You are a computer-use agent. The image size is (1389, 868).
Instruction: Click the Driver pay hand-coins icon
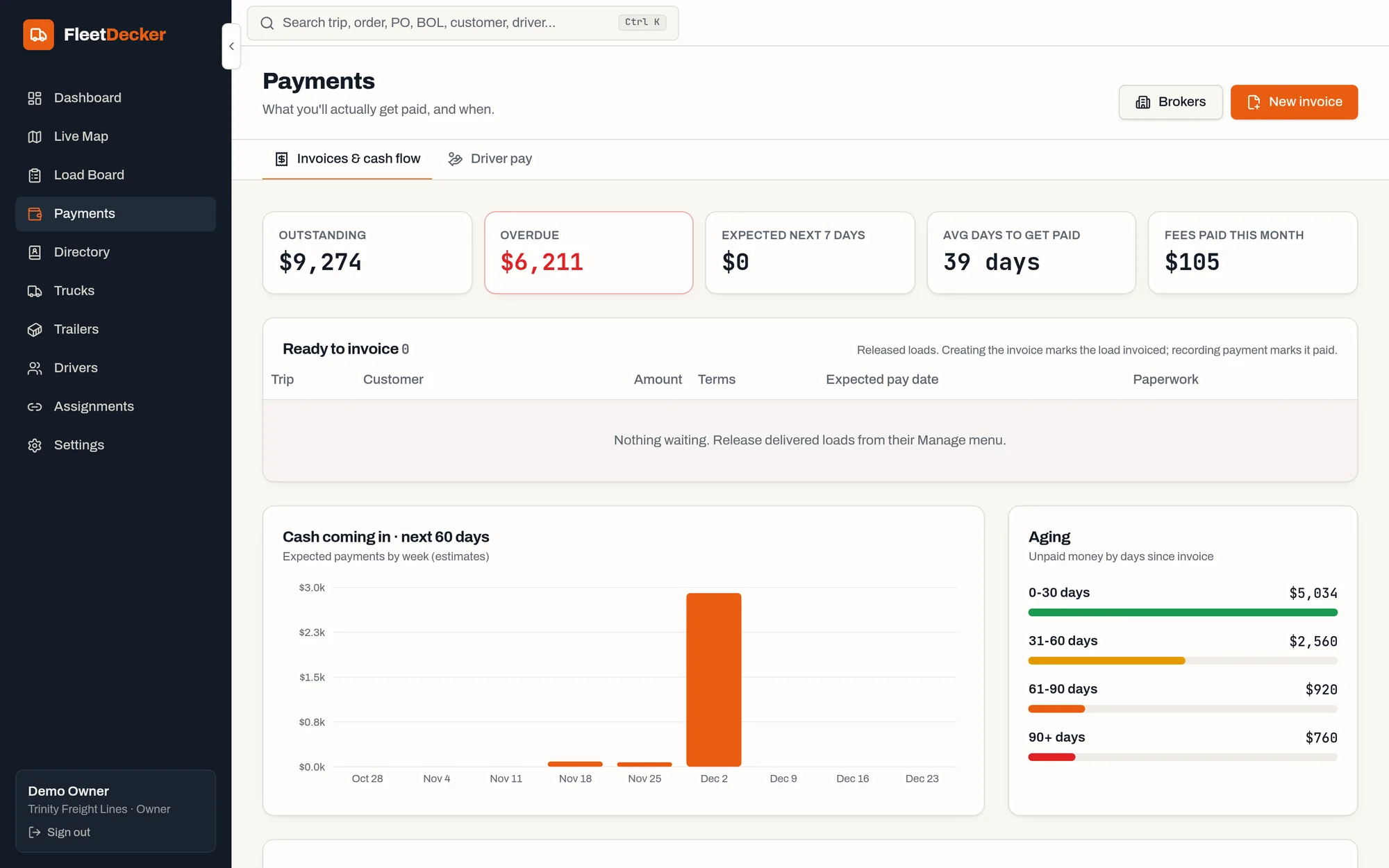(x=455, y=159)
